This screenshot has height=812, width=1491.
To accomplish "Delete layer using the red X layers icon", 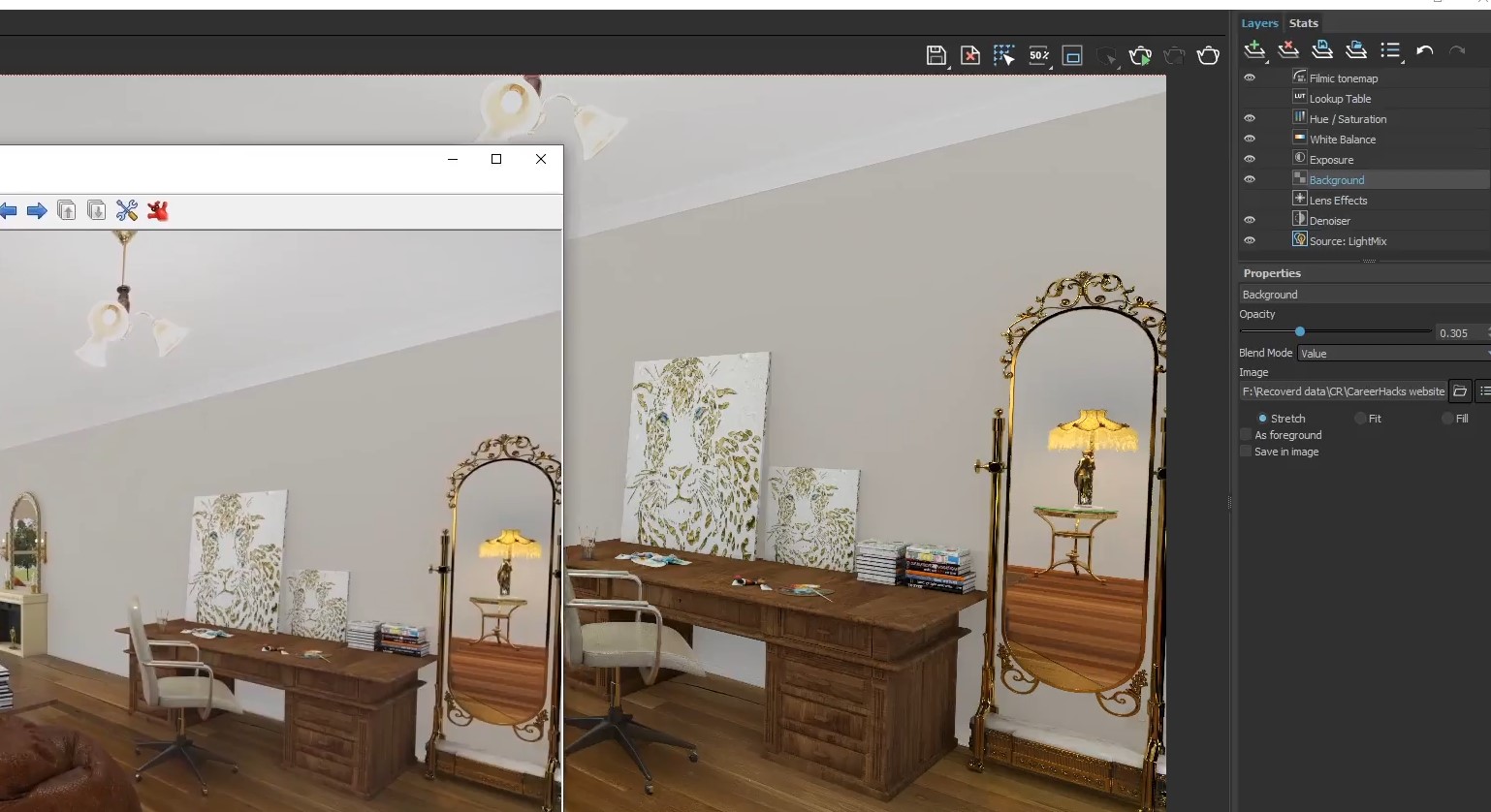I will coord(1288,50).
